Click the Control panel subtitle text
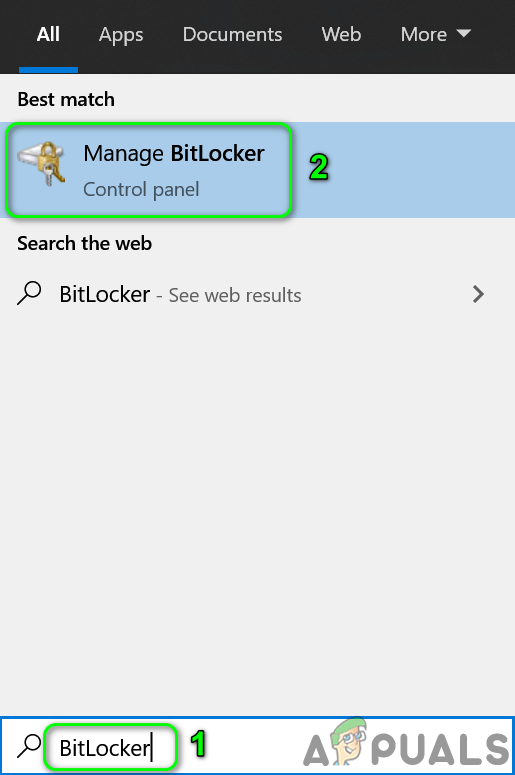The image size is (515, 775). [x=141, y=189]
